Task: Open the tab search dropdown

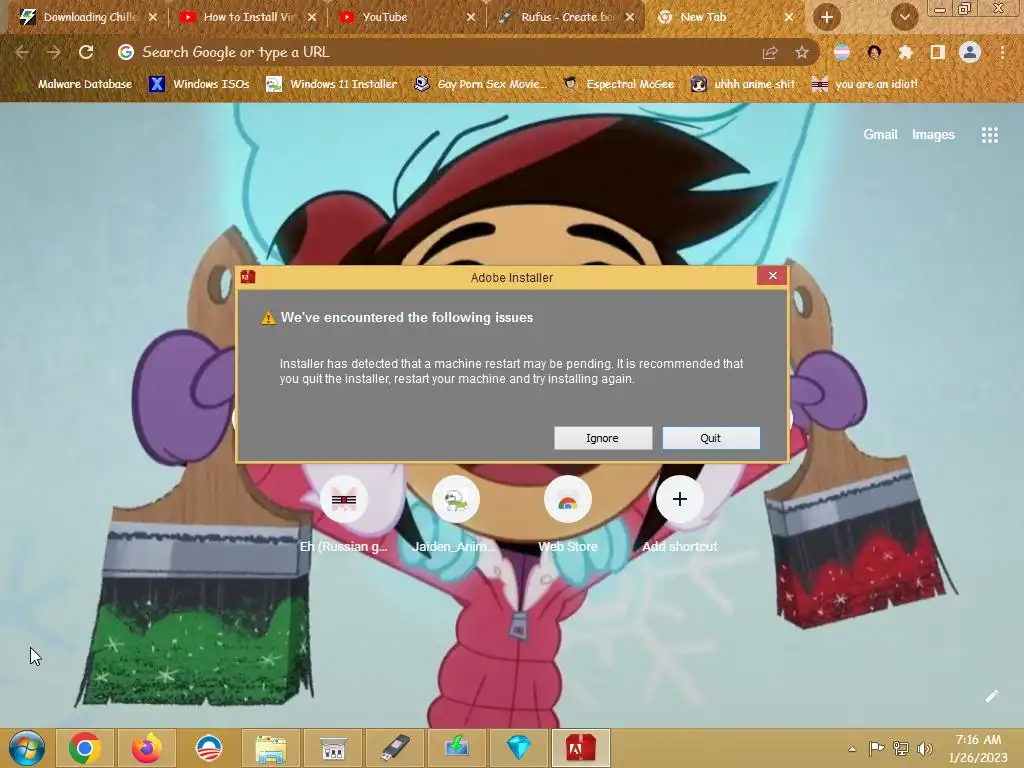Action: pos(904,17)
